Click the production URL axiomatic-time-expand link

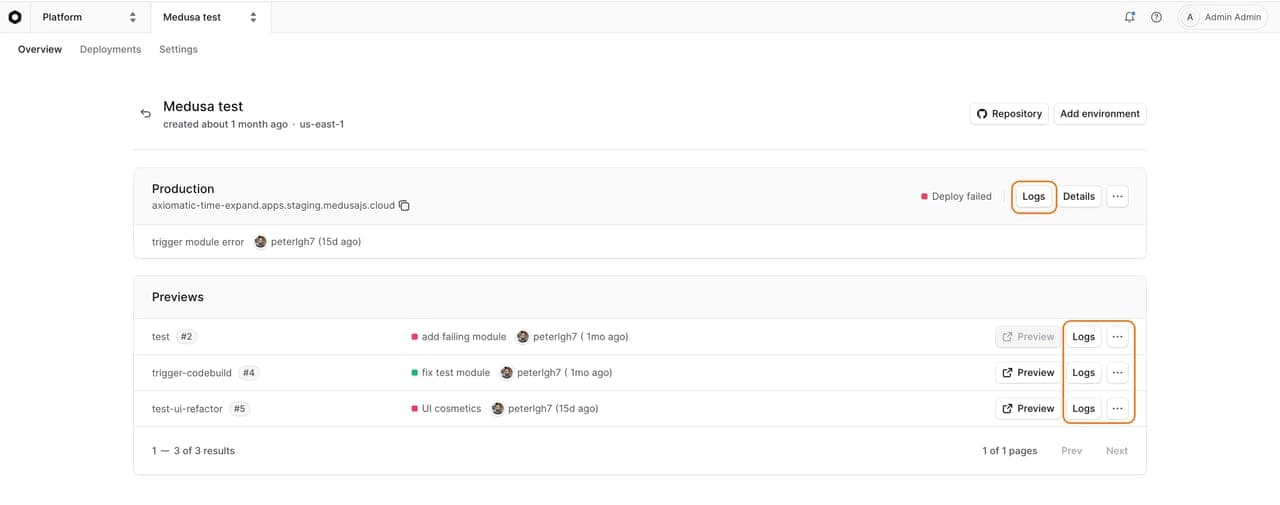point(273,206)
